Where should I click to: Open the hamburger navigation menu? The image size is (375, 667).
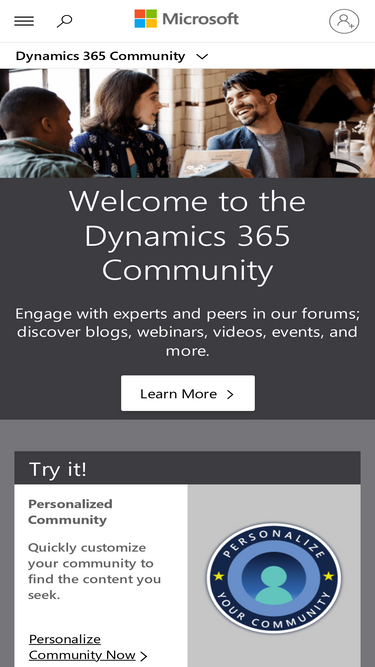click(24, 21)
